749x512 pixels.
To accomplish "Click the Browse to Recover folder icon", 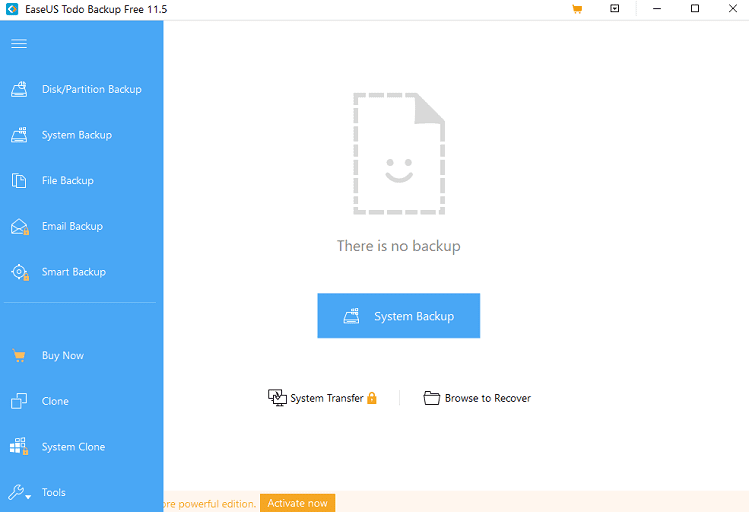I will (431, 398).
